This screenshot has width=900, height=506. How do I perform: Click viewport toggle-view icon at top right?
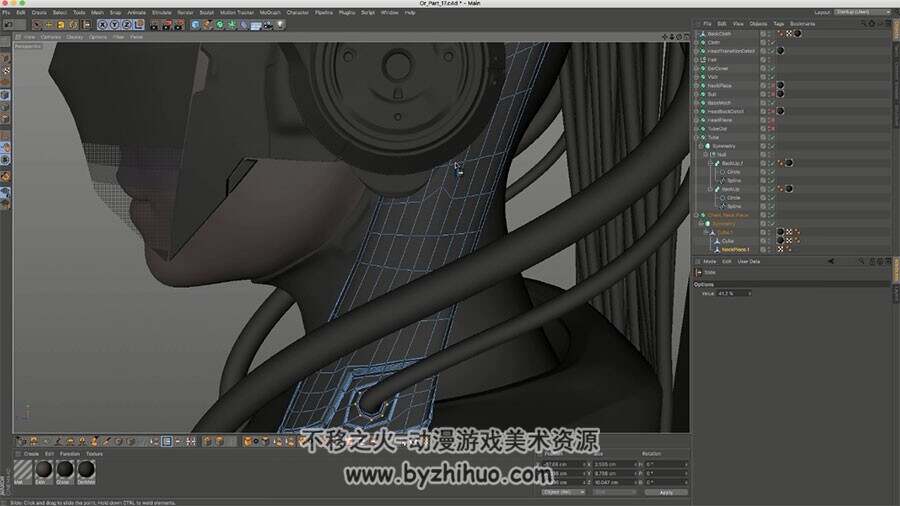(x=686, y=37)
